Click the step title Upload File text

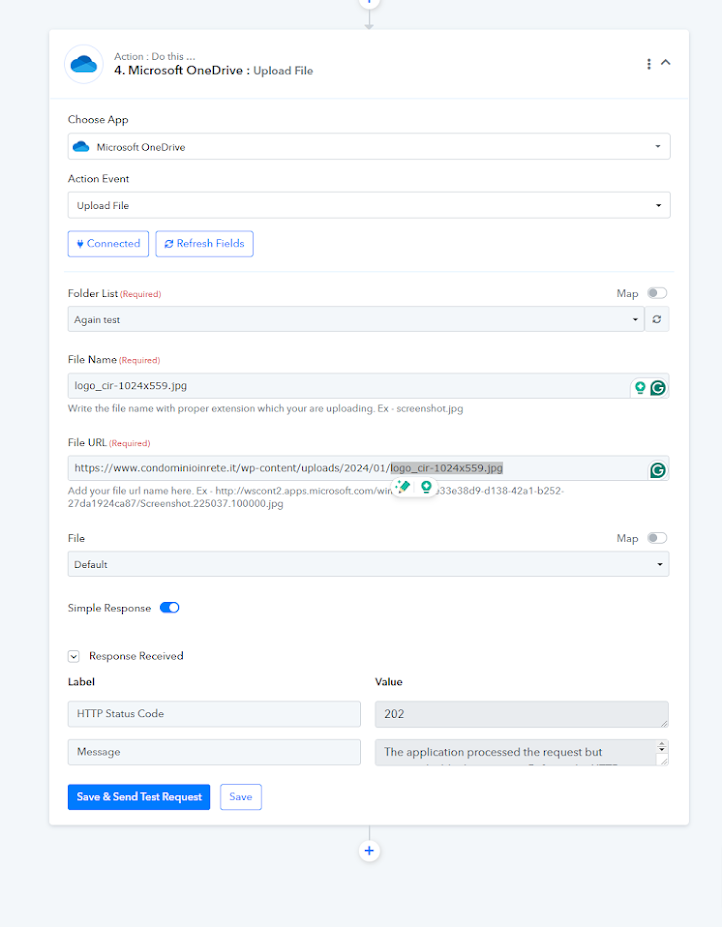coord(283,71)
